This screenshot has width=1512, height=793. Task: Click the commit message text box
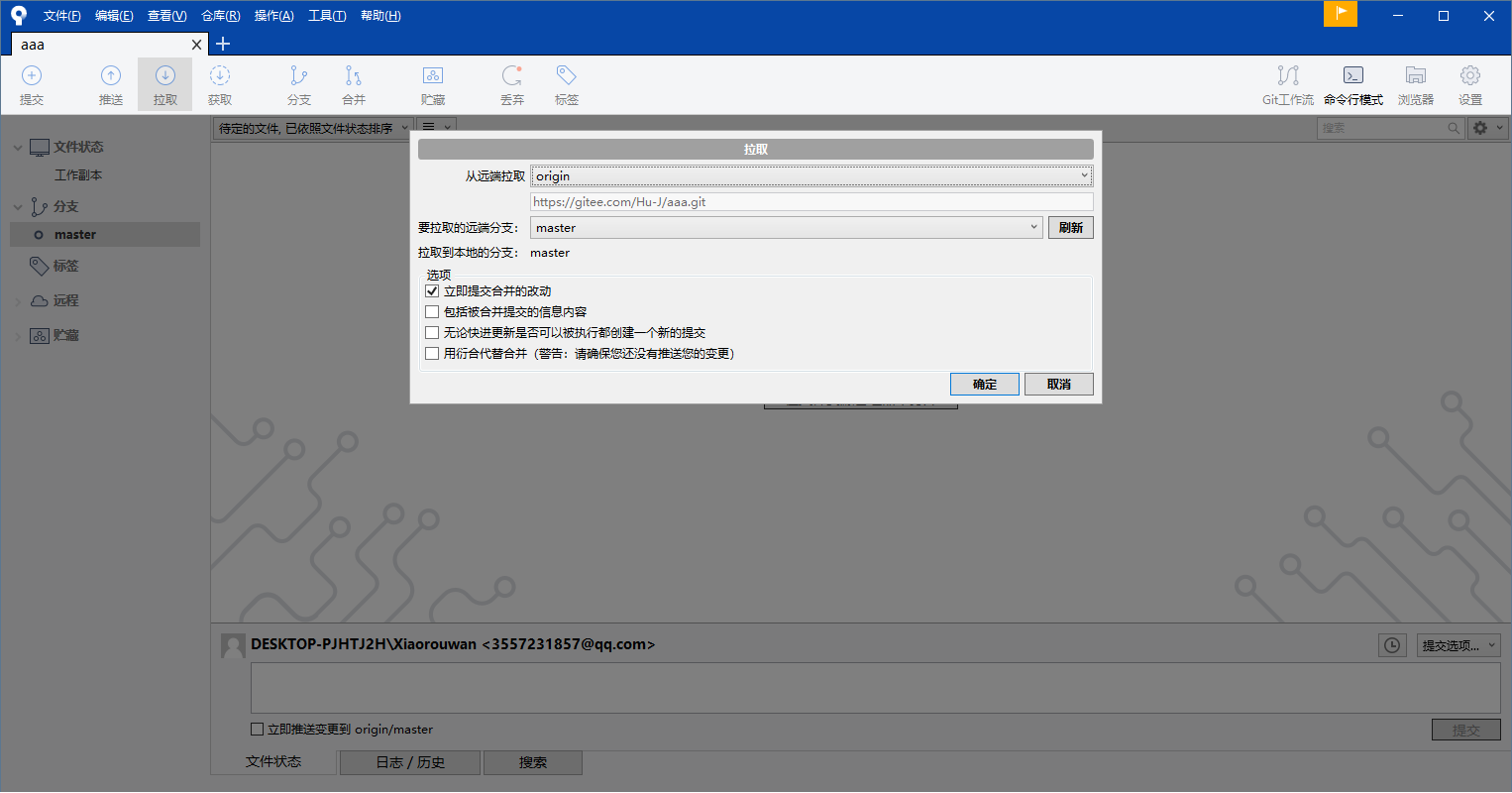coord(876,688)
